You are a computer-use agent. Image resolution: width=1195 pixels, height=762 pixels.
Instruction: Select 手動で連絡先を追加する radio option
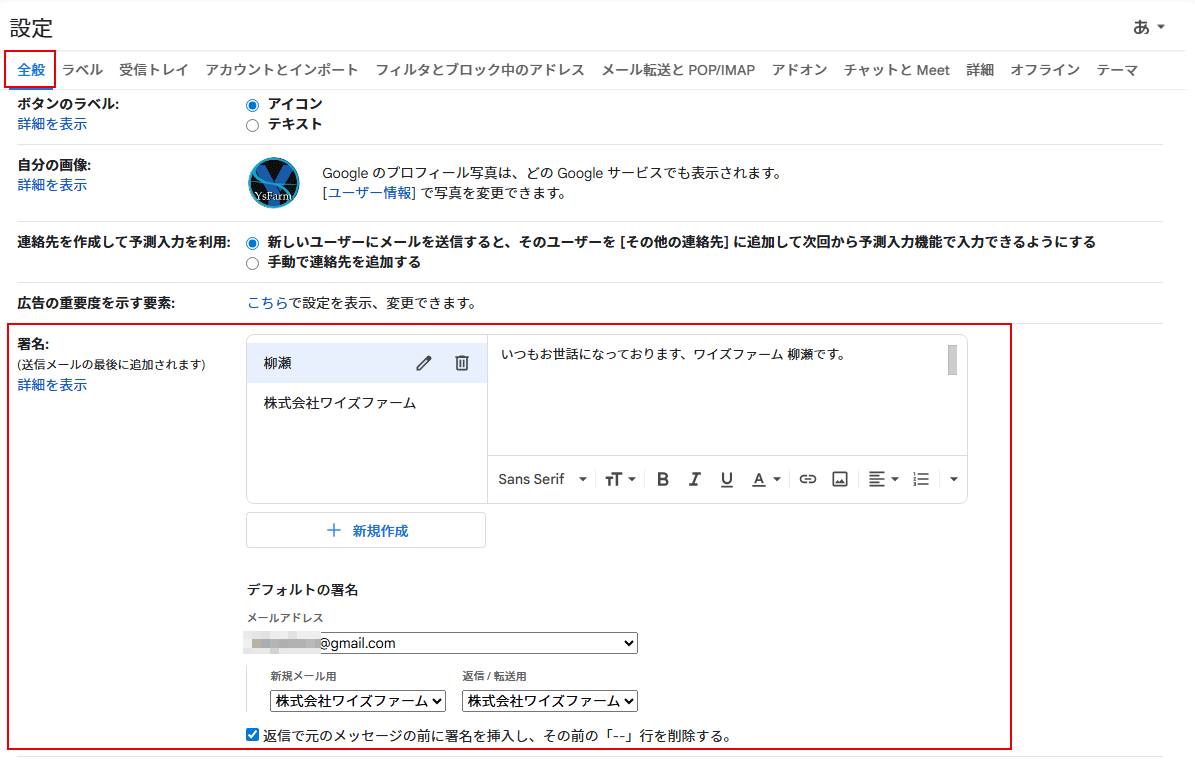[253, 263]
